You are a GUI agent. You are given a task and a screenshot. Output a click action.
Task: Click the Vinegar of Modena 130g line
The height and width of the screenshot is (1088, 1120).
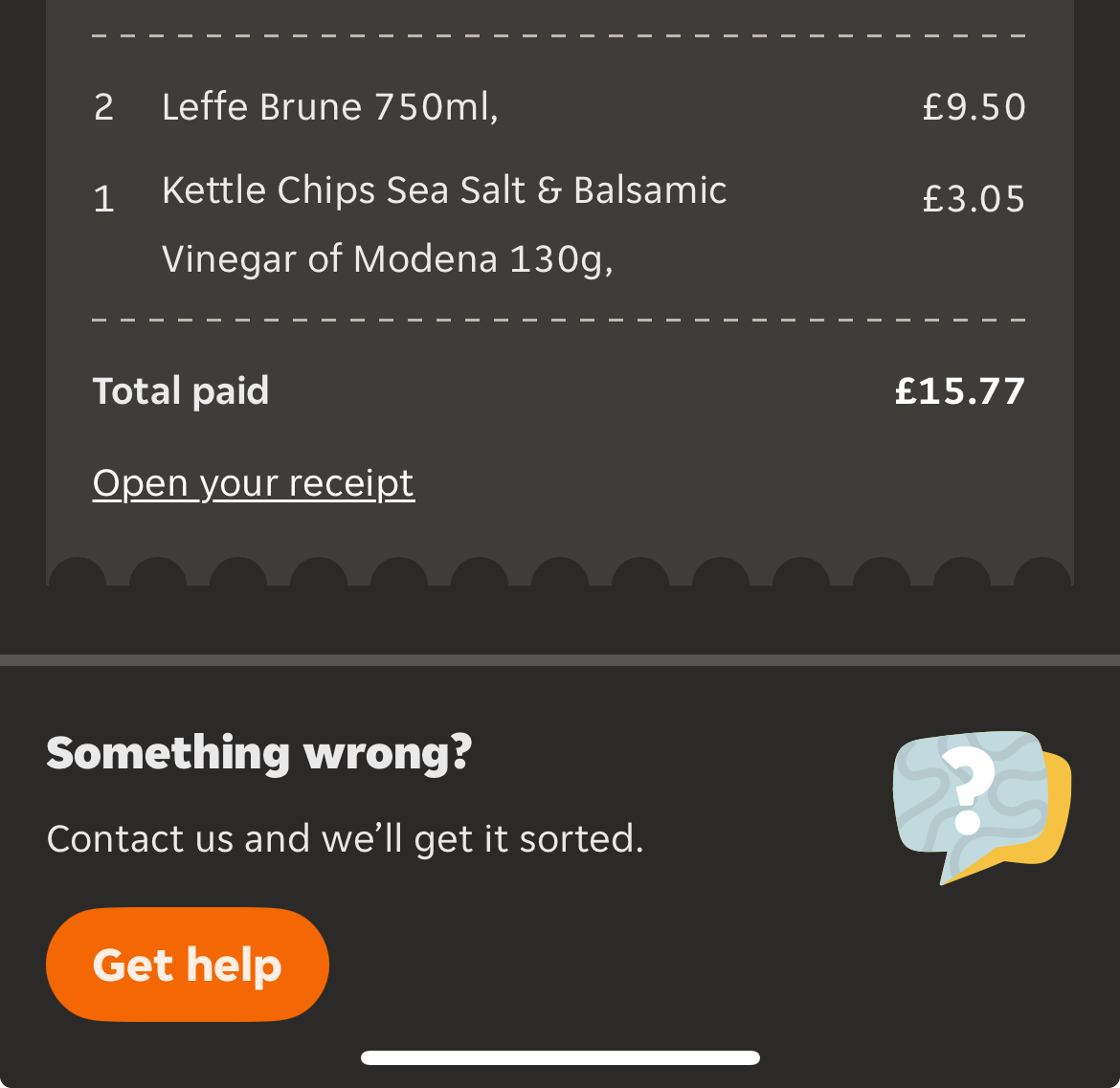[x=388, y=259]
